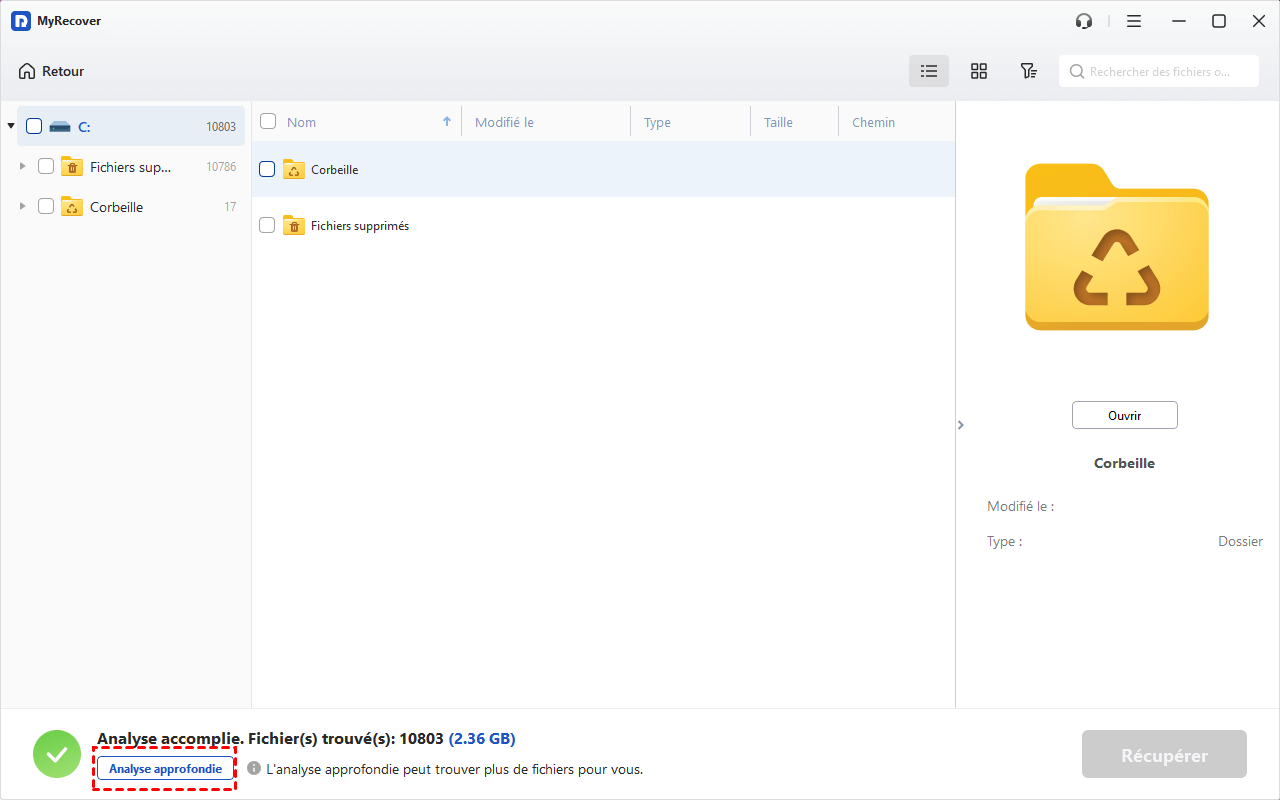Select the Fichiers supprimés name in list

tap(360, 226)
